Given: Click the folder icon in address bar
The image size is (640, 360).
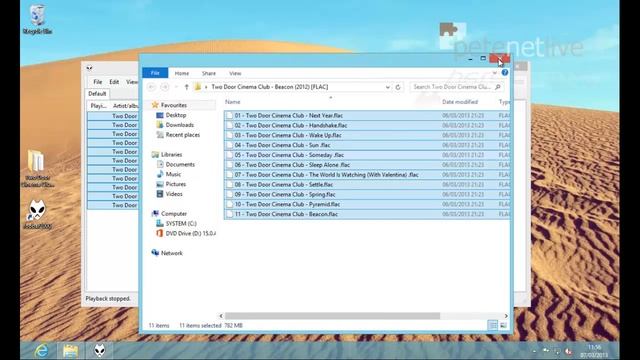Looking at the screenshot, I should [198, 87].
